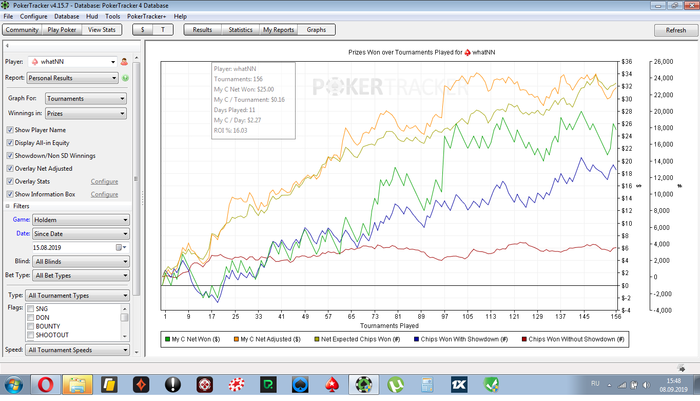Open the Type dropdown All Tournament Types
The width and height of the screenshot is (700, 401).
click(x=78, y=295)
